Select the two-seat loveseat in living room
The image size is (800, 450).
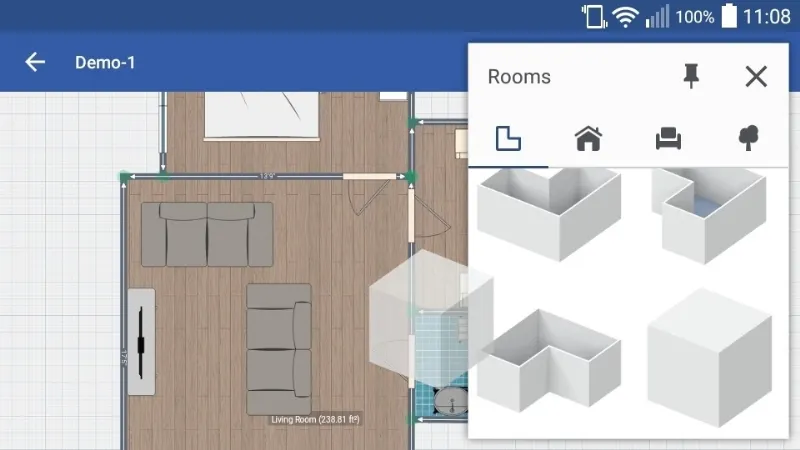pos(279,349)
